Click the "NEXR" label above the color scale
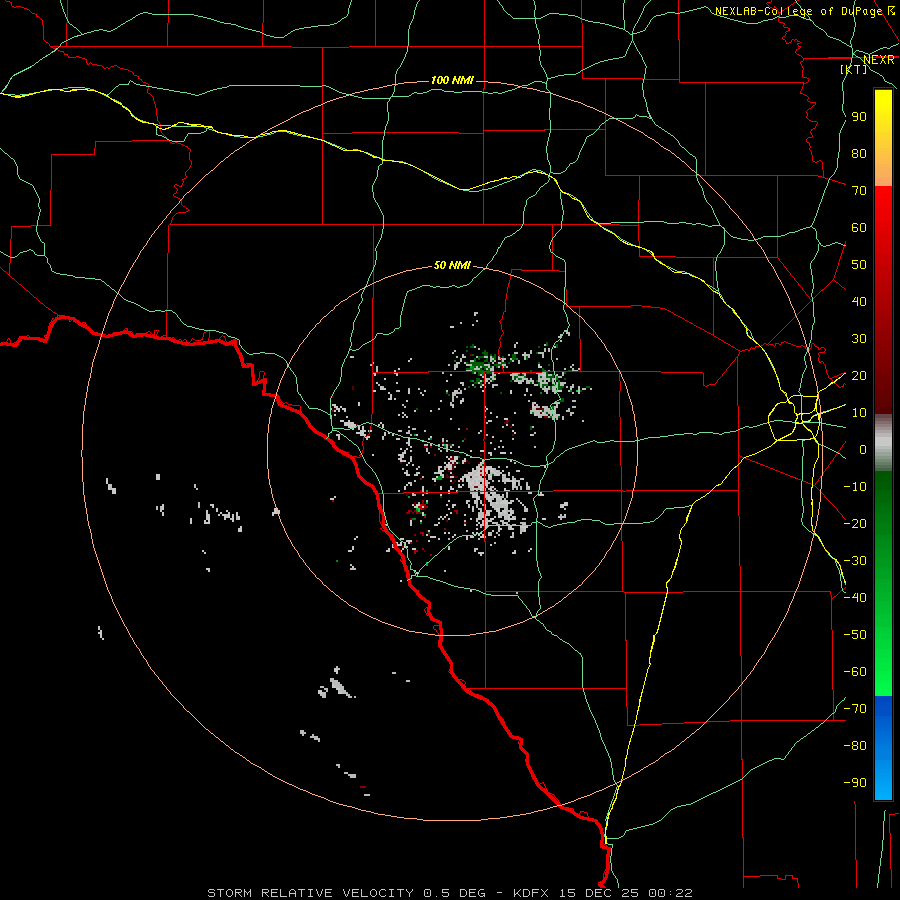Image resolution: width=900 pixels, height=900 pixels. (x=879, y=60)
